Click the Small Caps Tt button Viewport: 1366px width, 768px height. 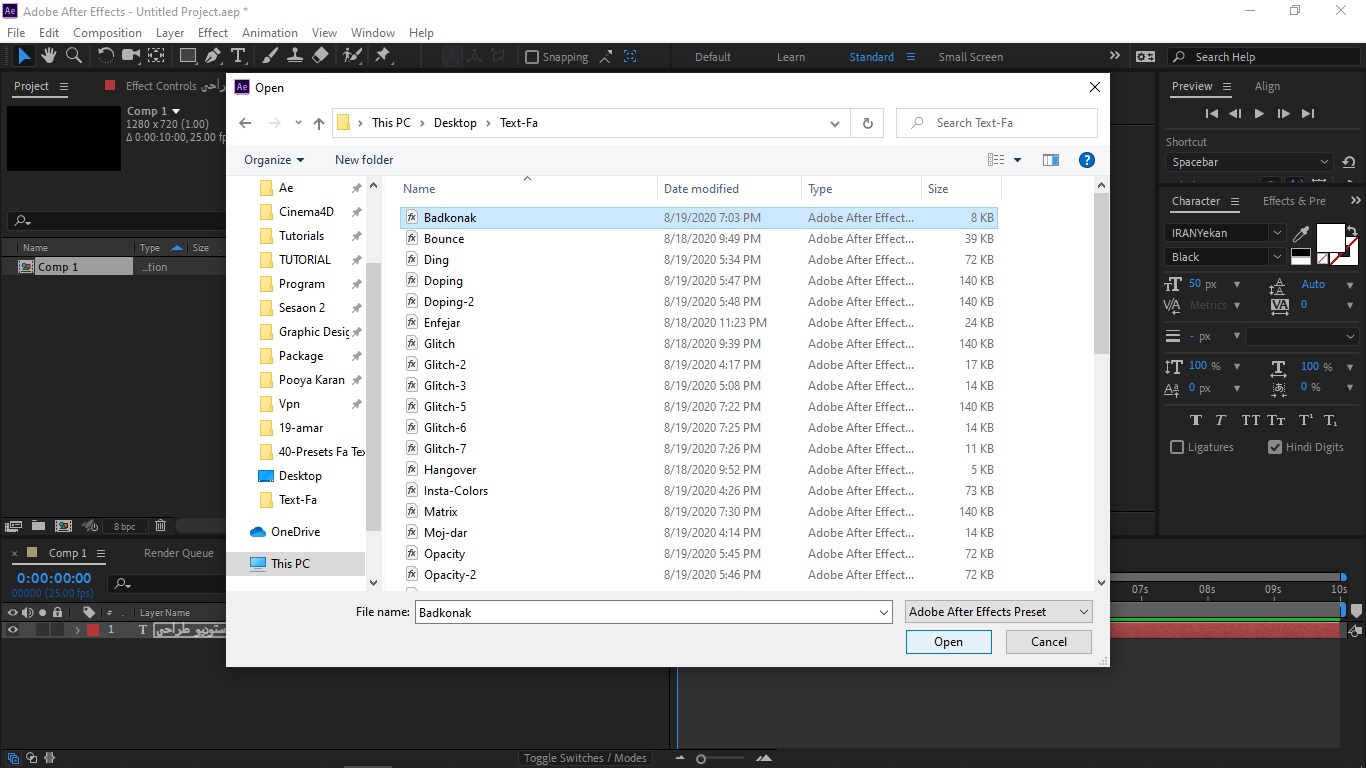pos(1276,420)
